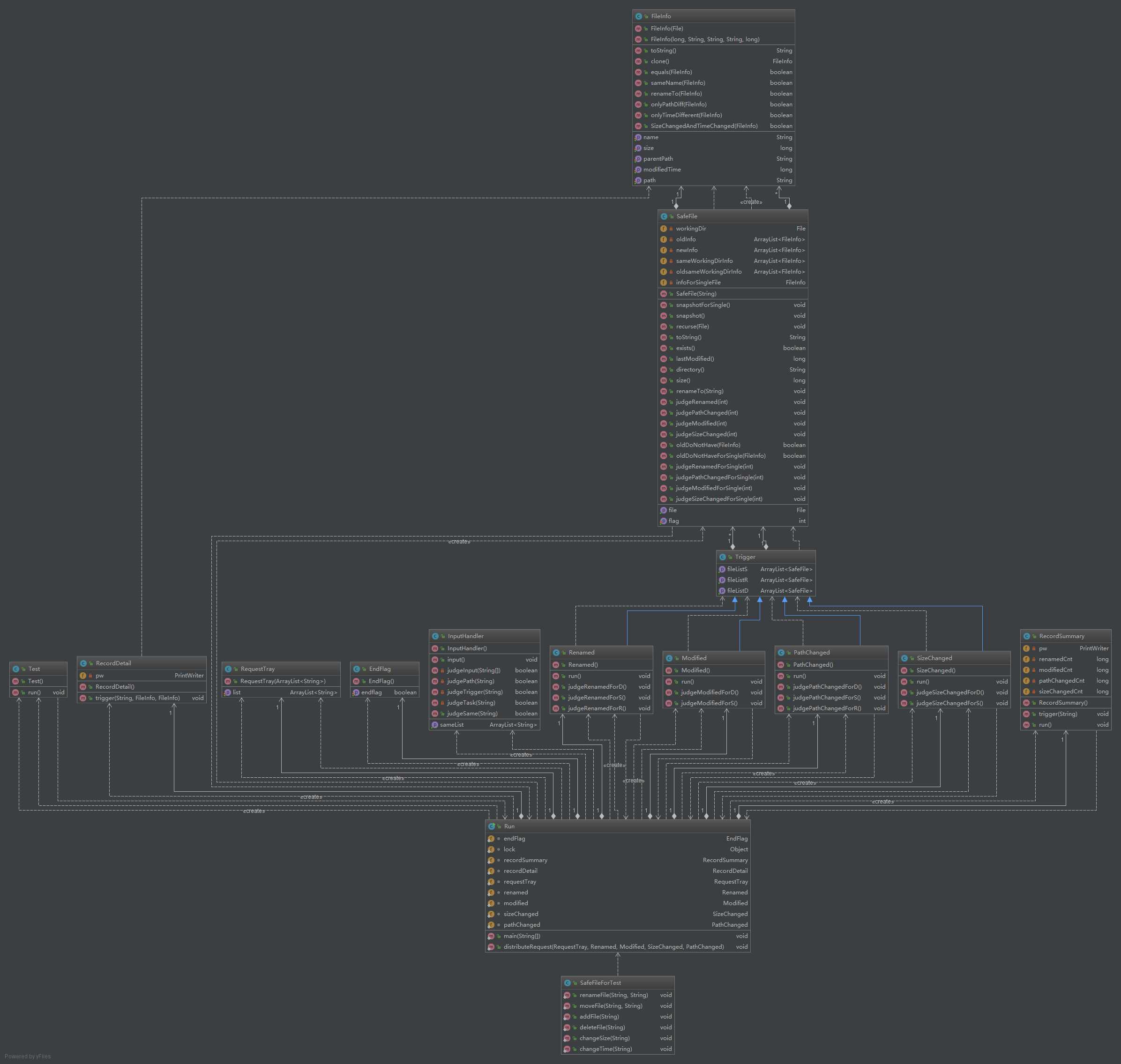Image resolution: width=1121 pixels, height=1064 pixels.
Task: Click the recordSummary field in Run
Action: [618, 860]
